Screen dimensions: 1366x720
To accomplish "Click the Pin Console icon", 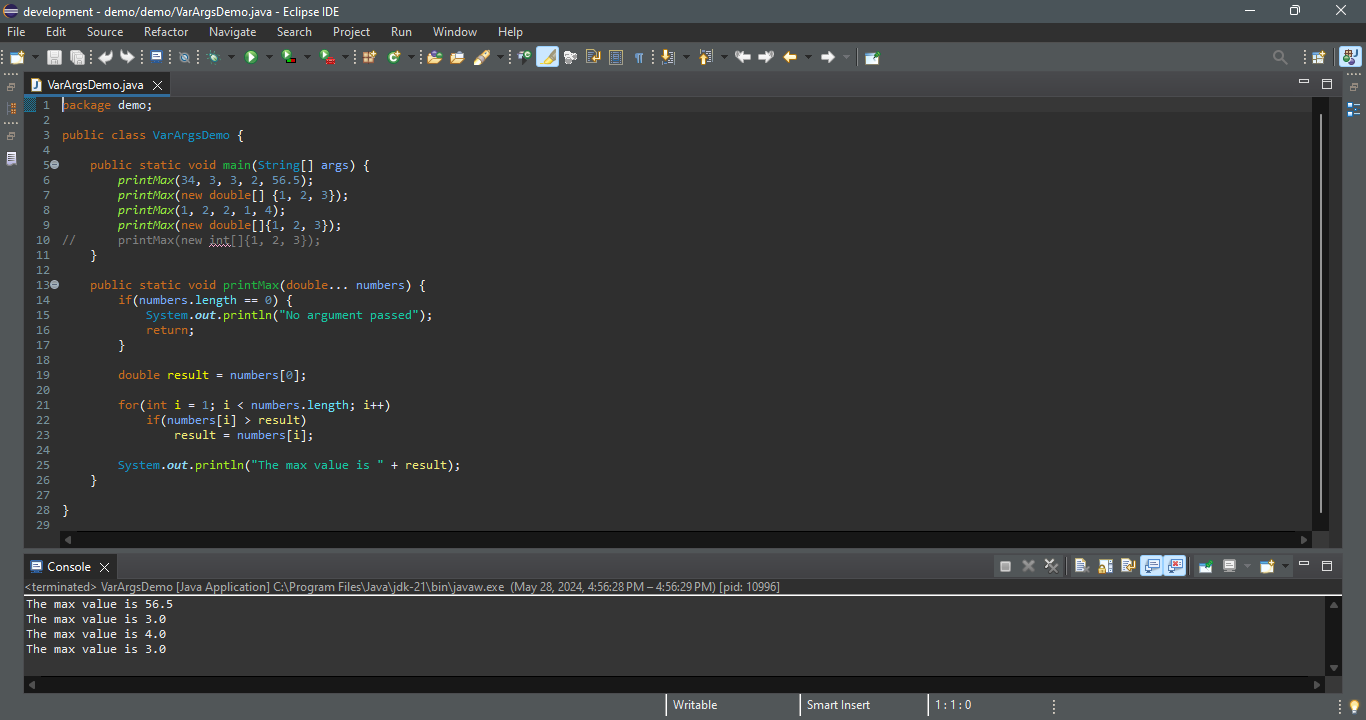I will point(1206,566).
